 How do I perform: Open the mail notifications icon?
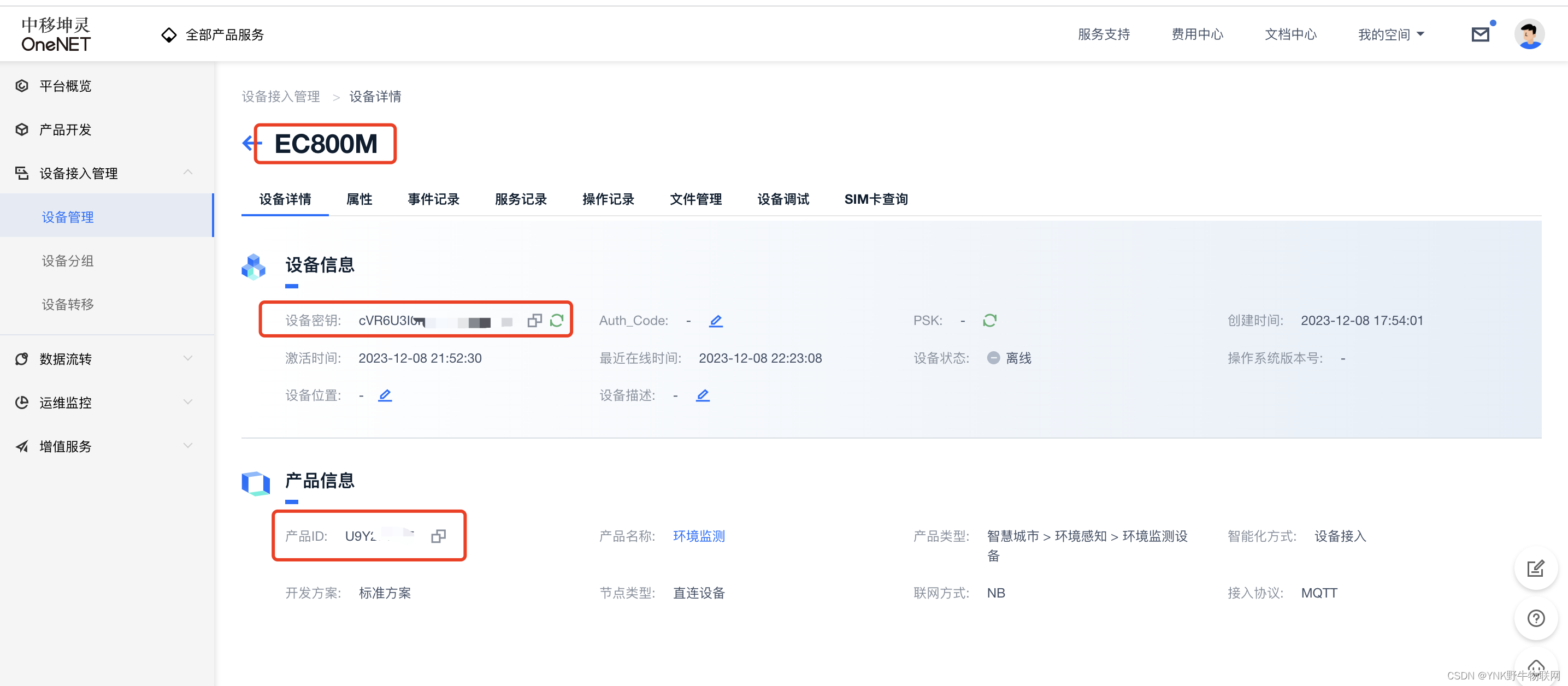click(1481, 35)
